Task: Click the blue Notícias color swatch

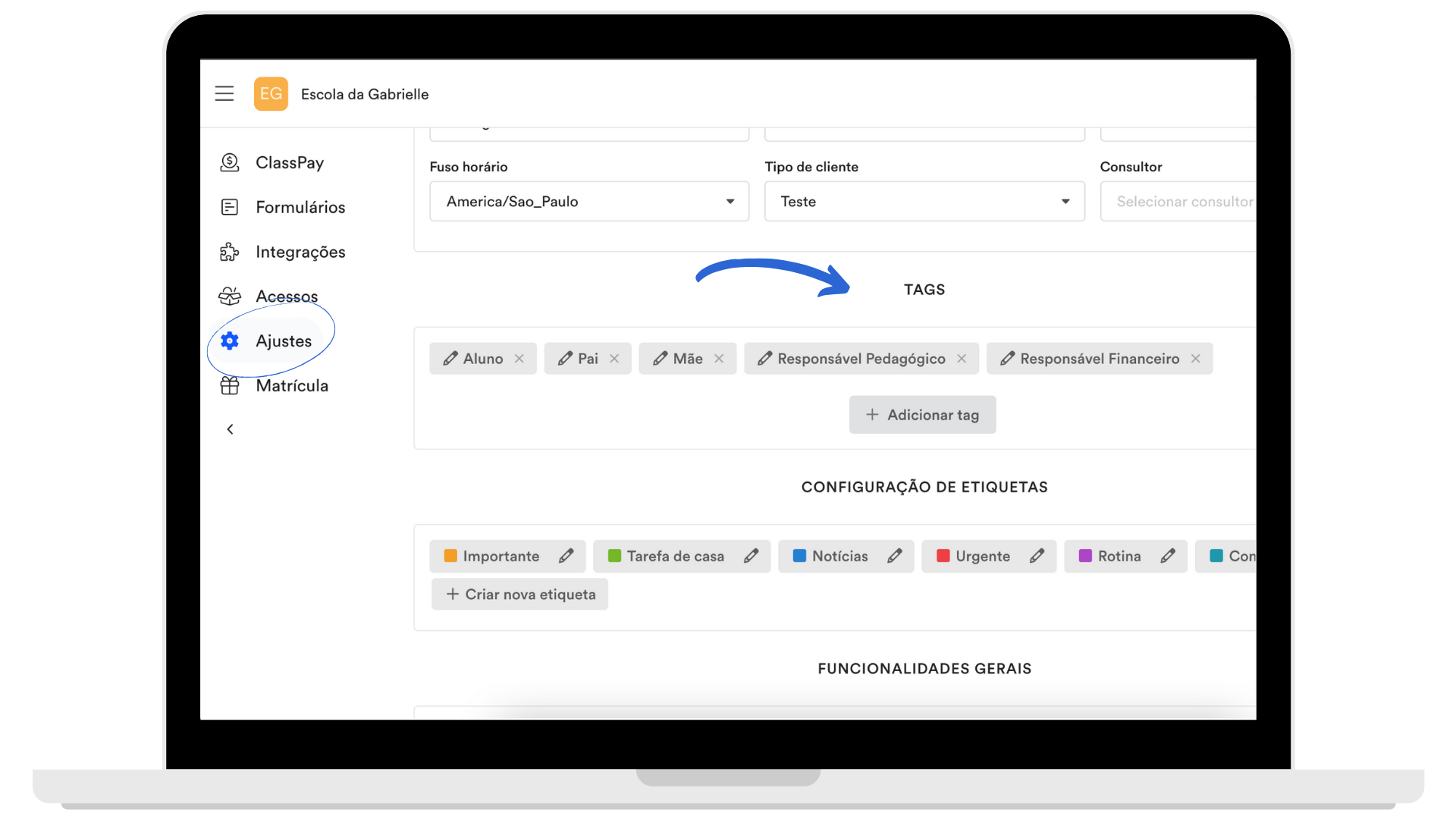Action: pyautogui.click(x=799, y=556)
